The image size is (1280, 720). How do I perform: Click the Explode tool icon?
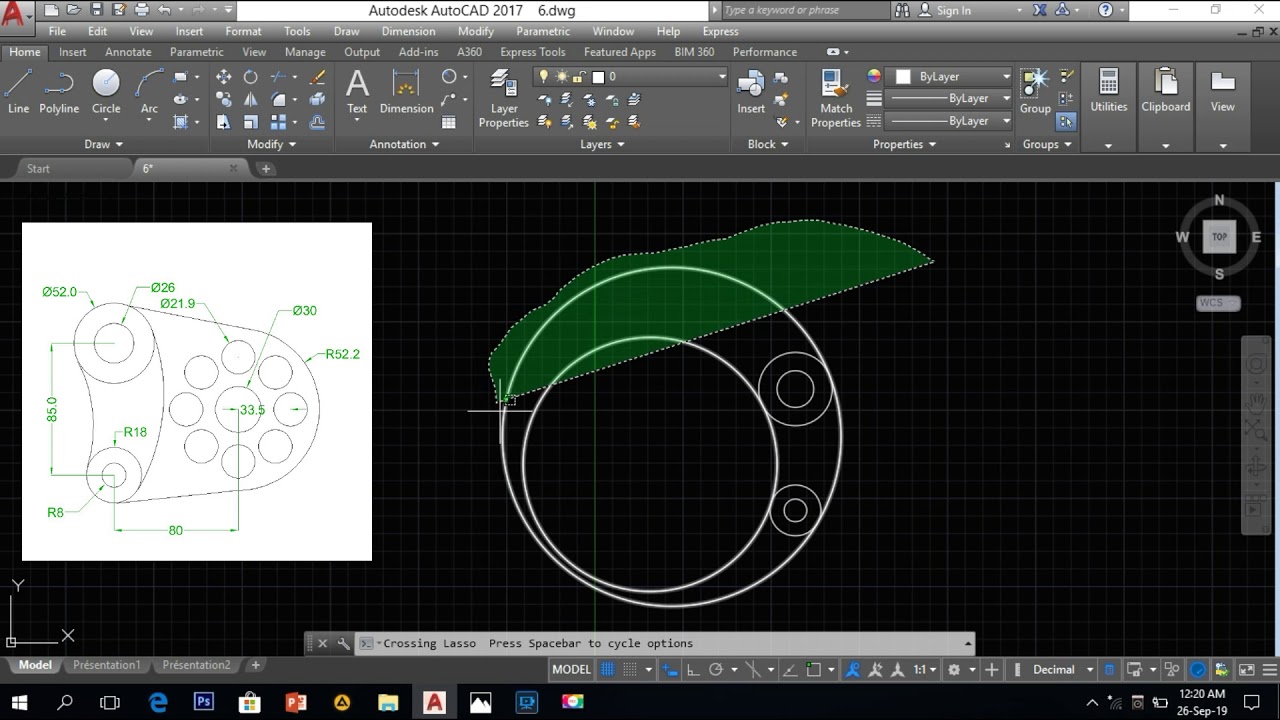317,99
